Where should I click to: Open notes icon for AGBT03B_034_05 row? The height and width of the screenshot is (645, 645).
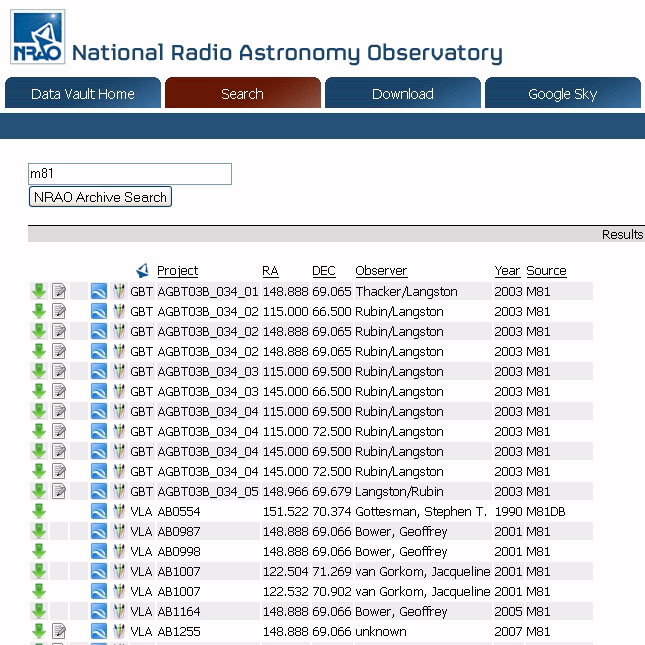pyautogui.click(x=59, y=491)
